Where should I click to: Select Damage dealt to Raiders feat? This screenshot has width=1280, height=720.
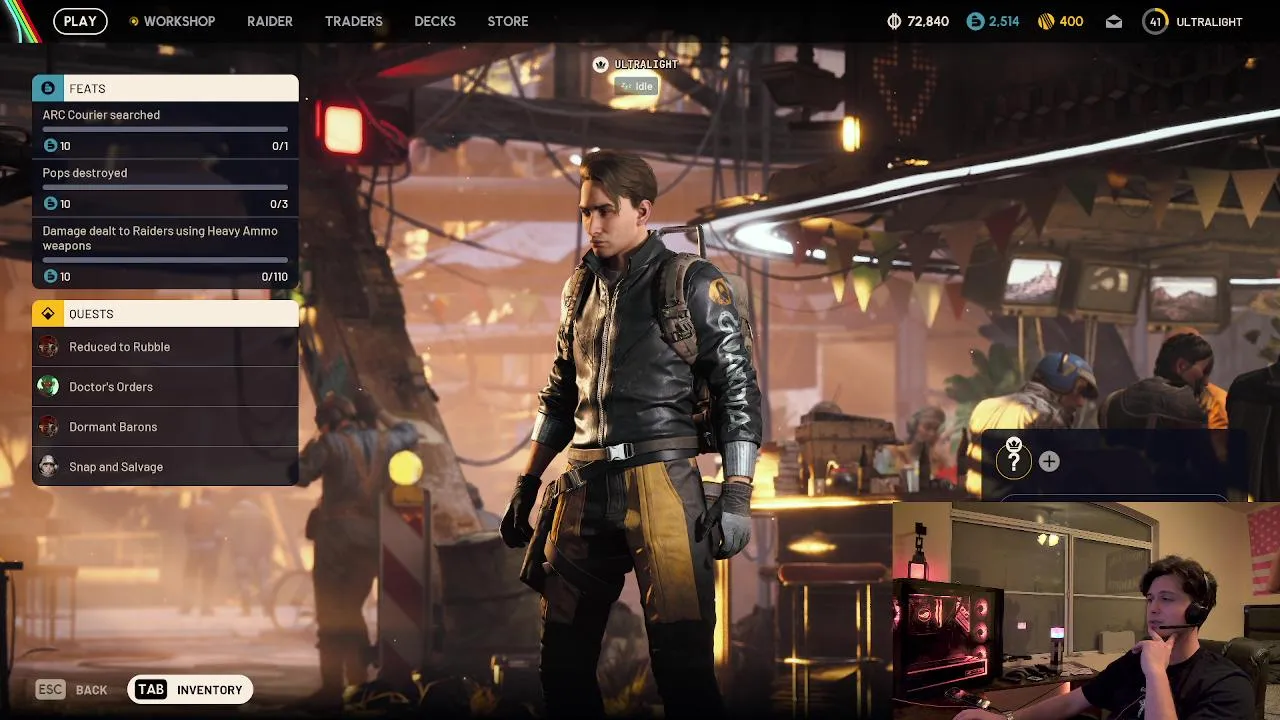click(165, 253)
